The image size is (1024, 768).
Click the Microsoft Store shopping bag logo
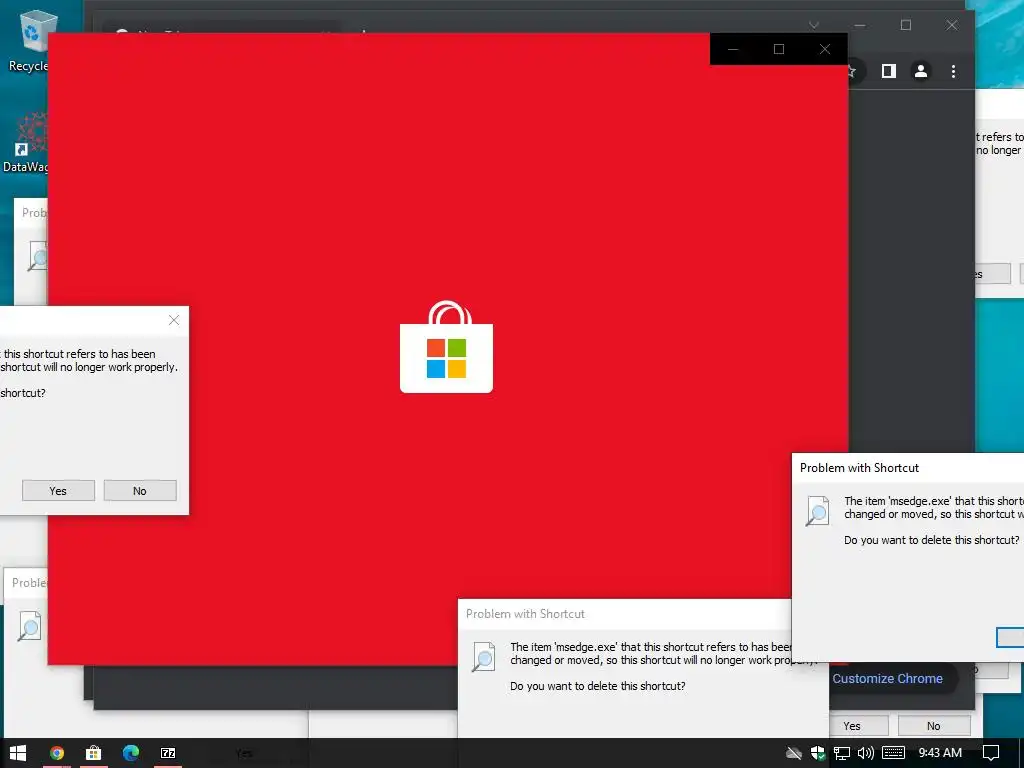pos(446,347)
